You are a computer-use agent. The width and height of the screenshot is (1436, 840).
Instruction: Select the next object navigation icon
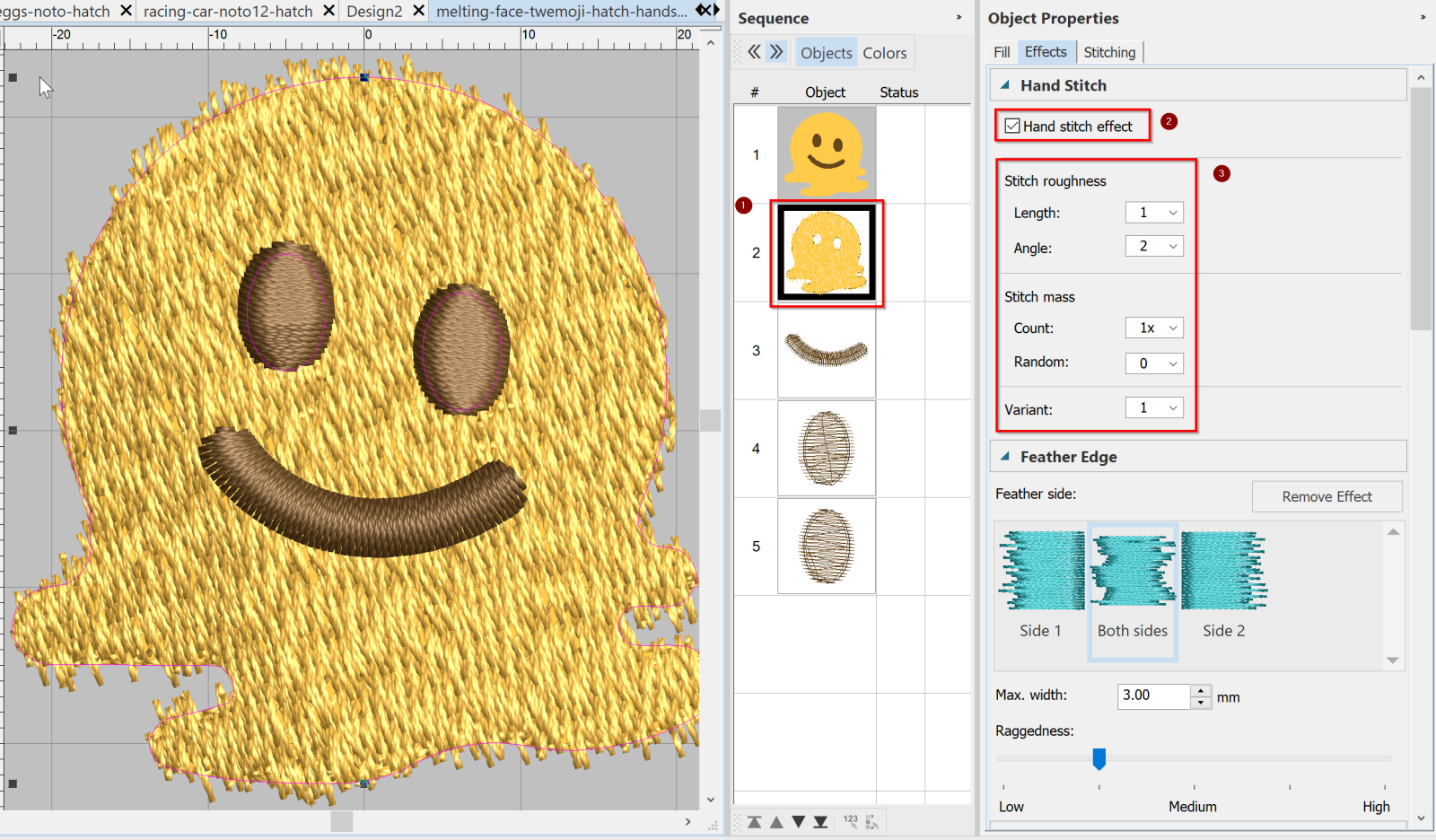click(777, 52)
